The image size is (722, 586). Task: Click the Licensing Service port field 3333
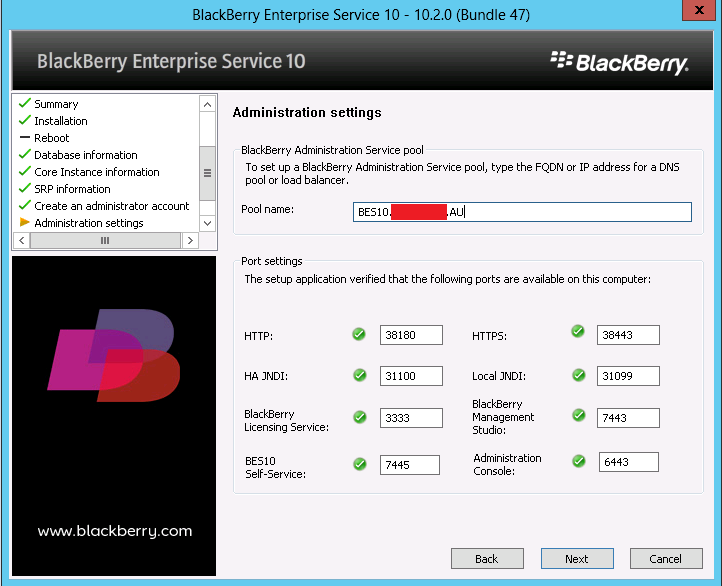pyautogui.click(x=411, y=418)
